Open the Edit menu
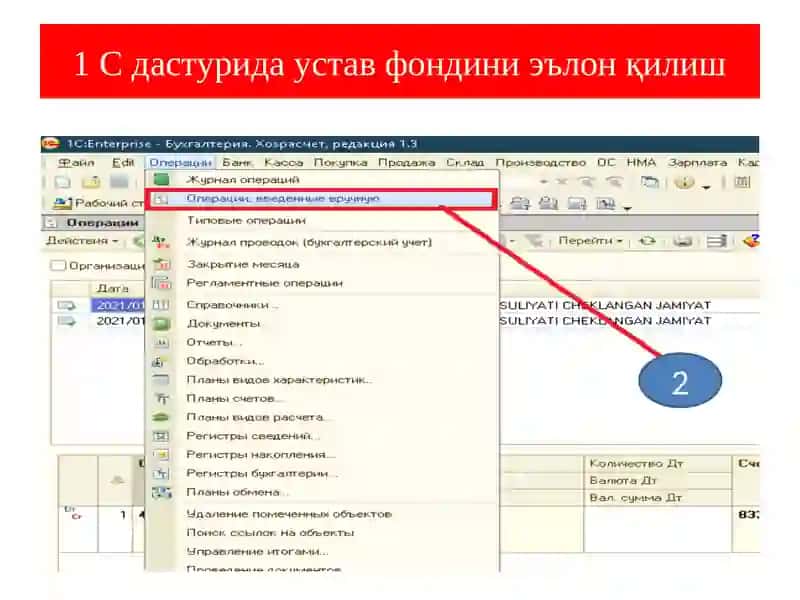The height and width of the screenshot is (600, 800). point(123,163)
